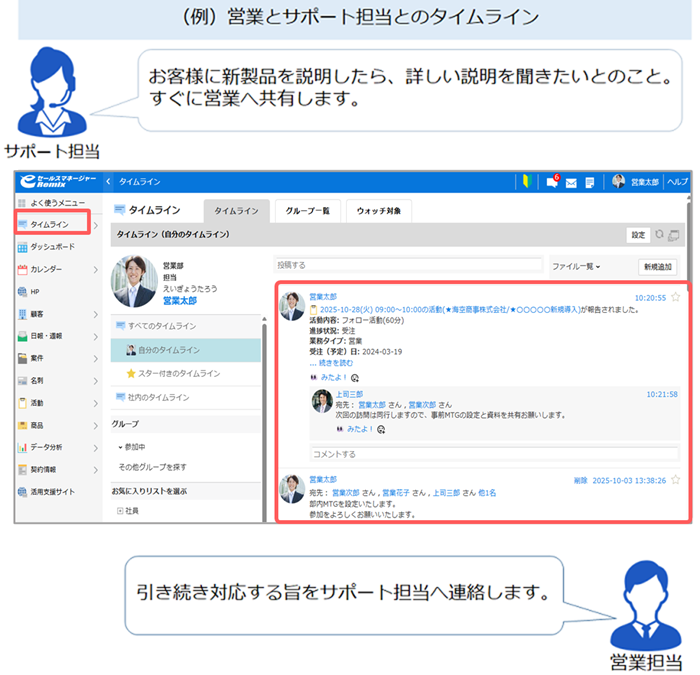Click the 続きを読む link
The height and width of the screenshot is (675, 700).
(x=331, y=363)
